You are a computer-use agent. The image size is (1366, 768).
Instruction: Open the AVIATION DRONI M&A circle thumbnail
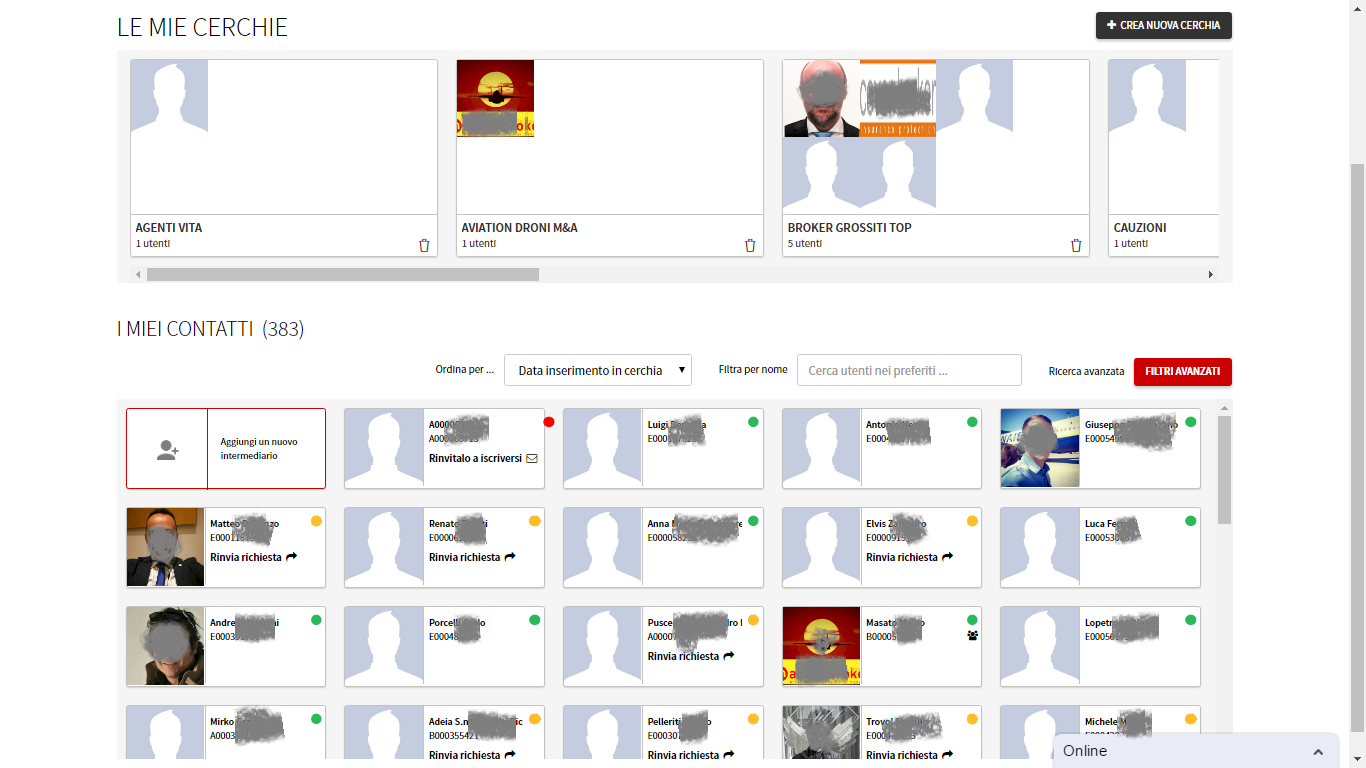click(495, 98)
